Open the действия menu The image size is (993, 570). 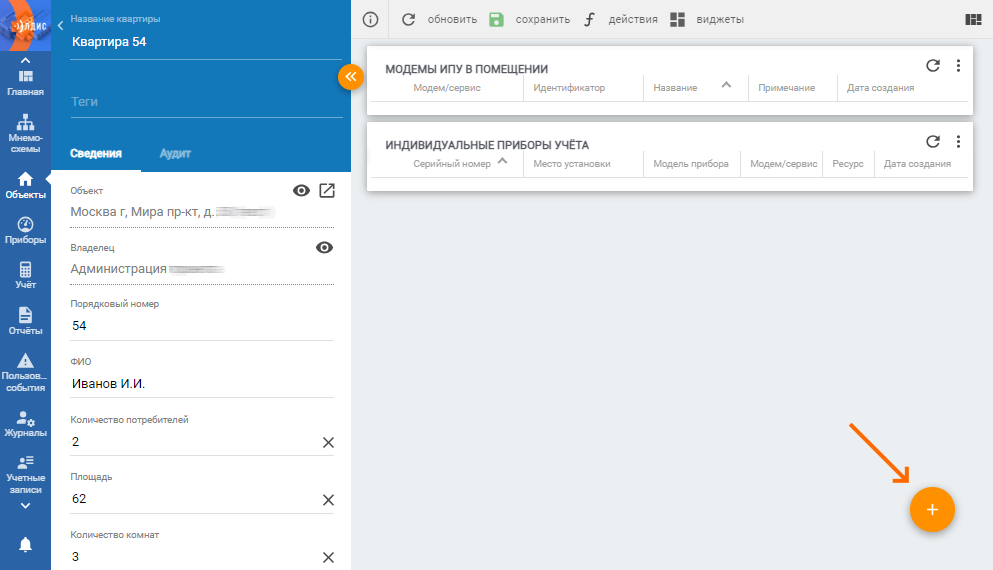[621, 20]
